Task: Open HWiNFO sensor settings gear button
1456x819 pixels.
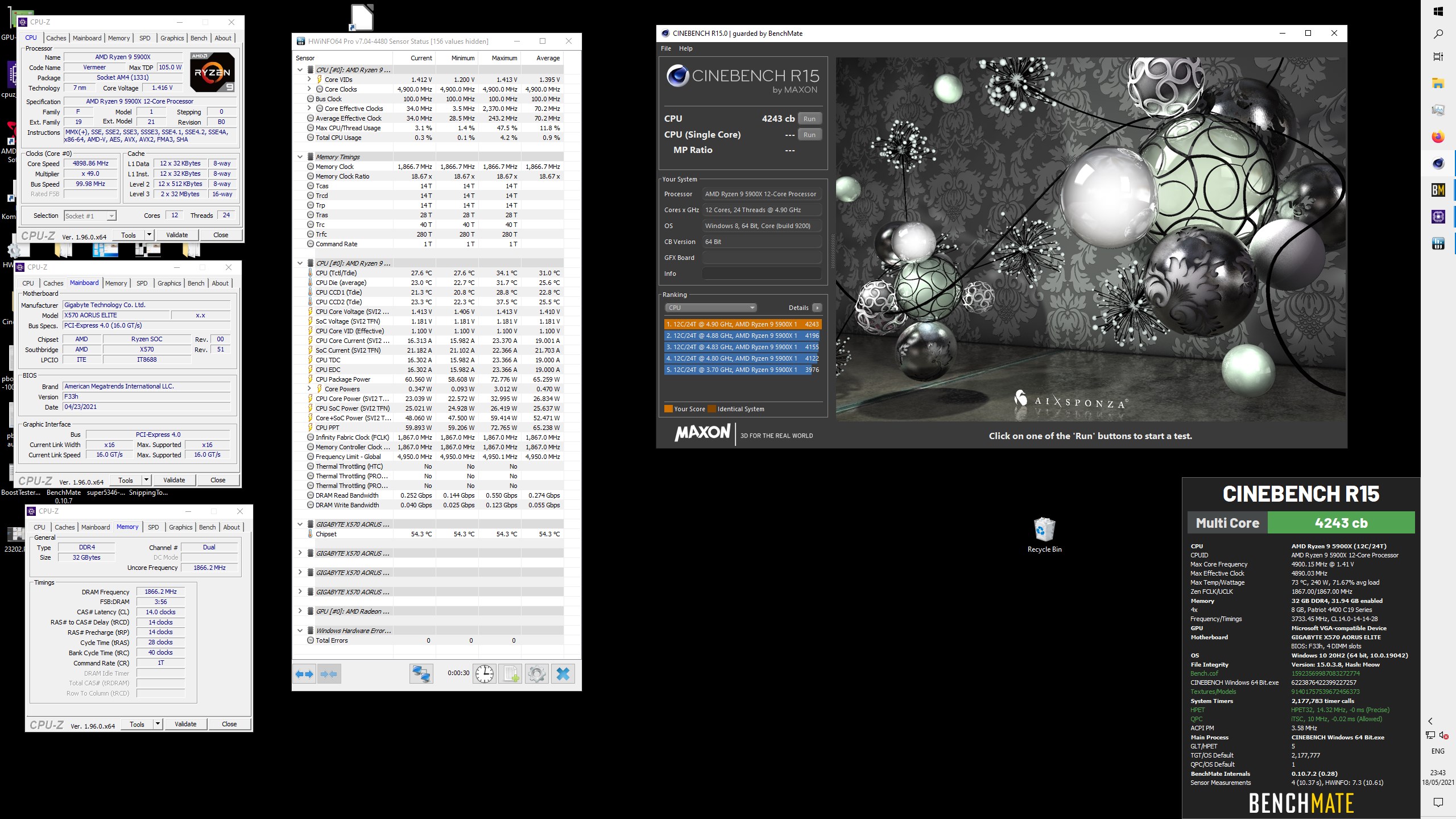Action: point(536,674)
